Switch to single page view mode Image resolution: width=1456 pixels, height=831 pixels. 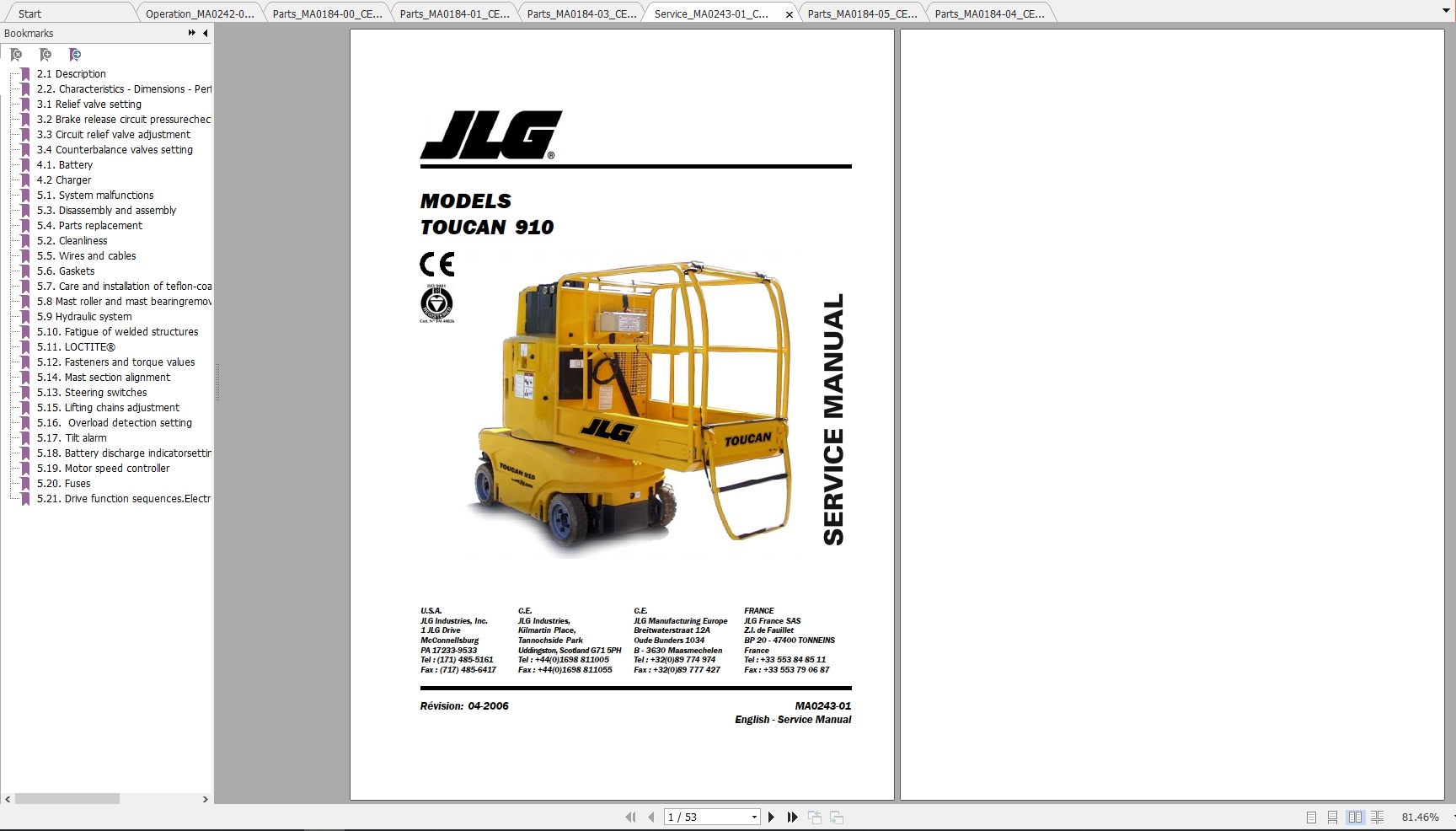tap(1311, 817)
